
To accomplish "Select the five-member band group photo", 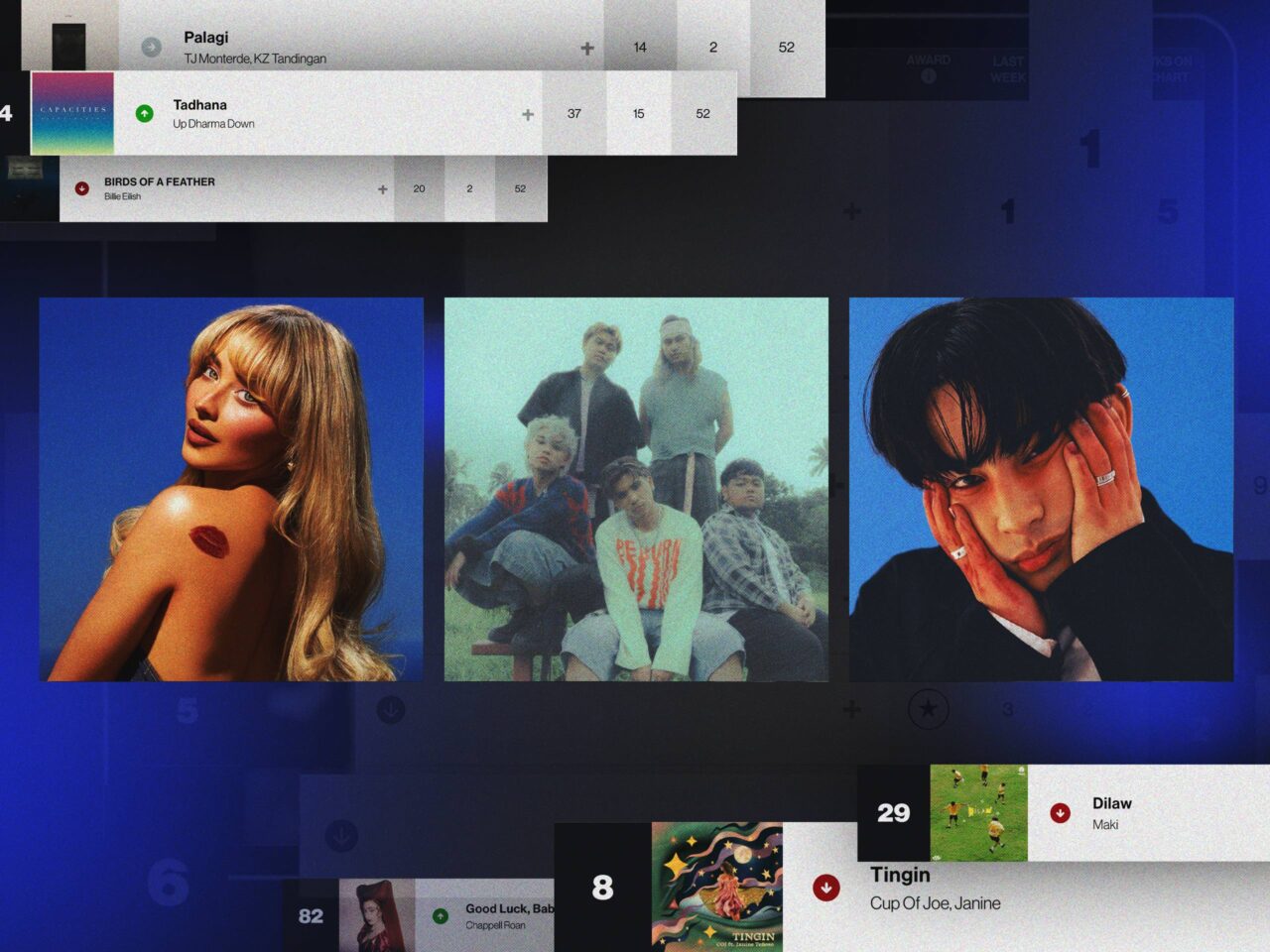I will (636, 489).
